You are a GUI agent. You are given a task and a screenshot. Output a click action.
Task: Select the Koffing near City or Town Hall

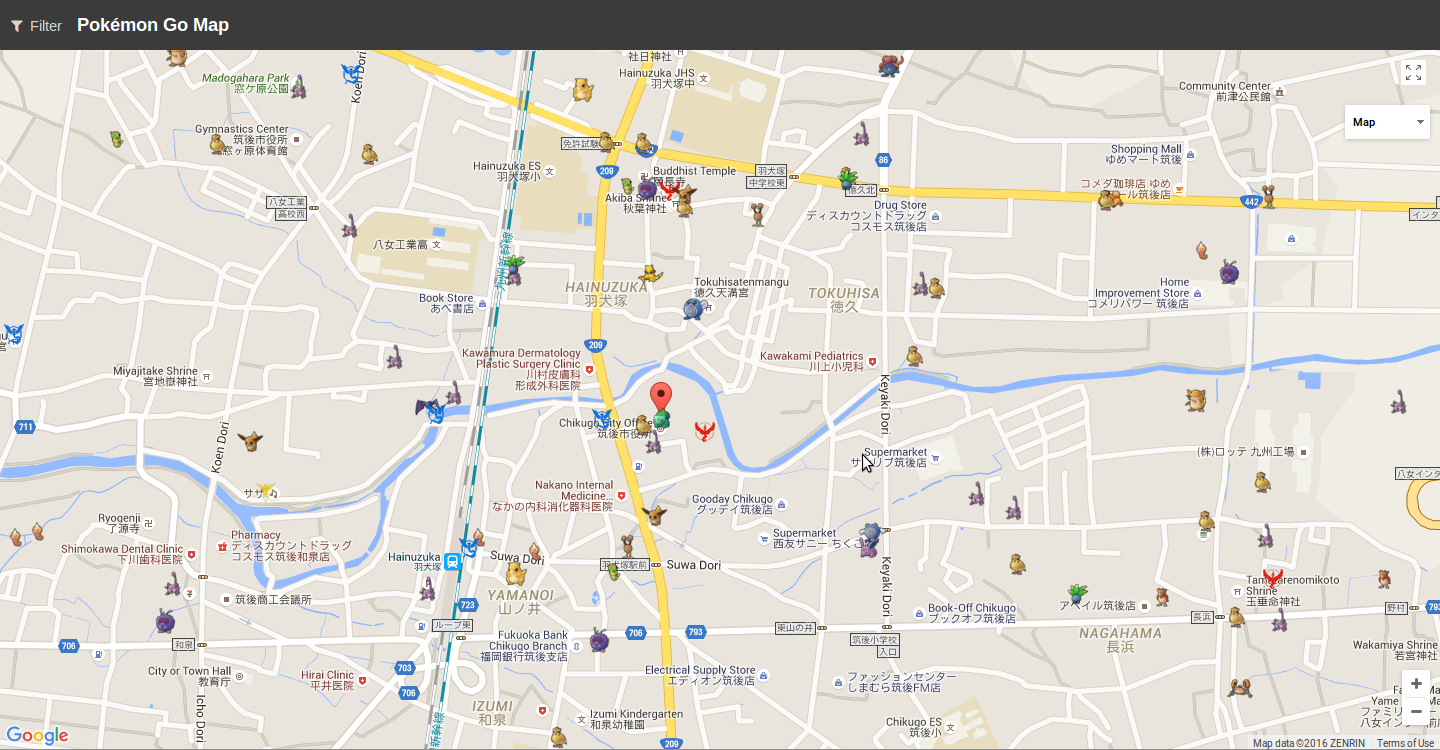pyautogui.click(x=165, y=620)
